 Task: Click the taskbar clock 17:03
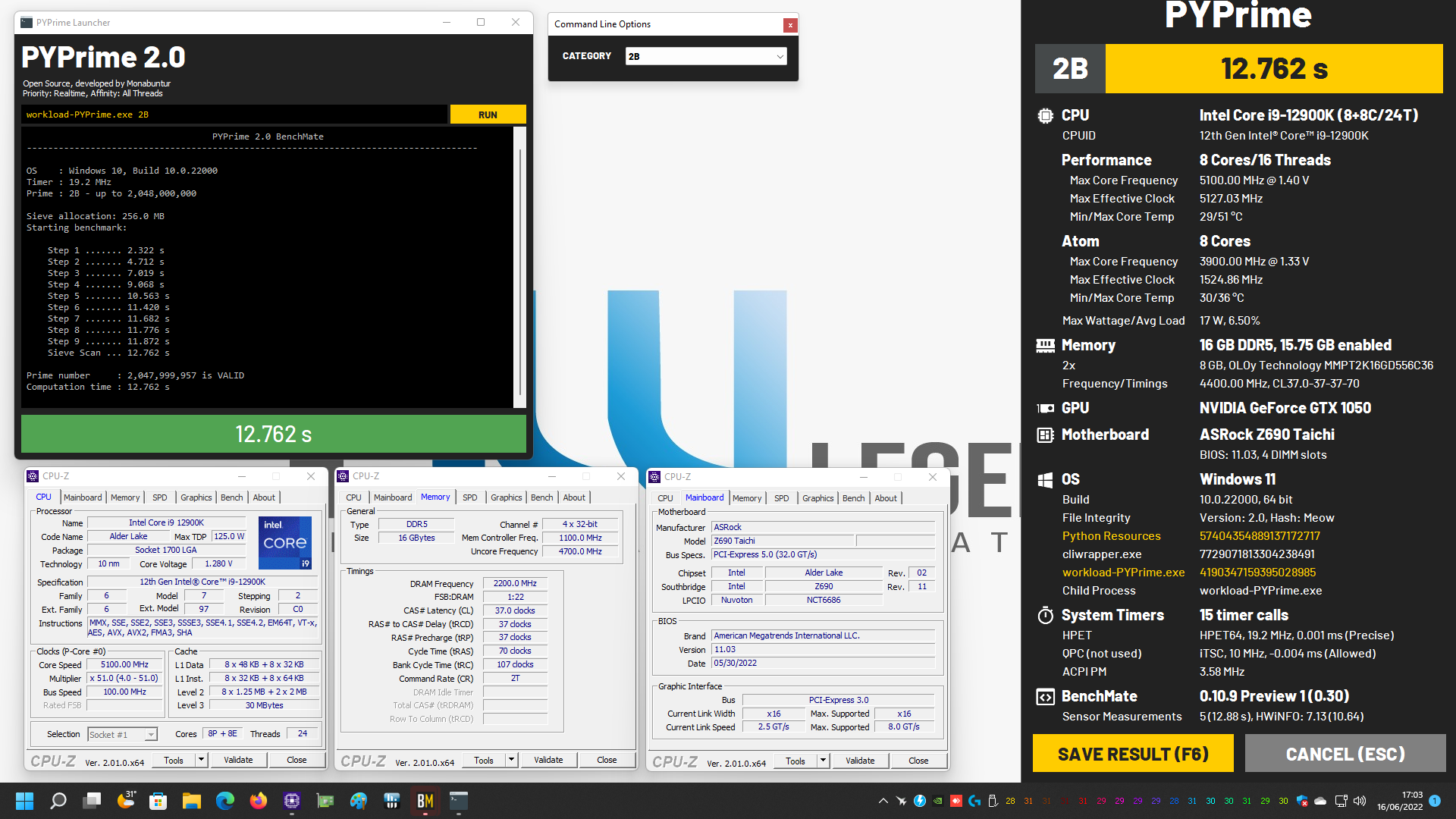point(1400,801)
